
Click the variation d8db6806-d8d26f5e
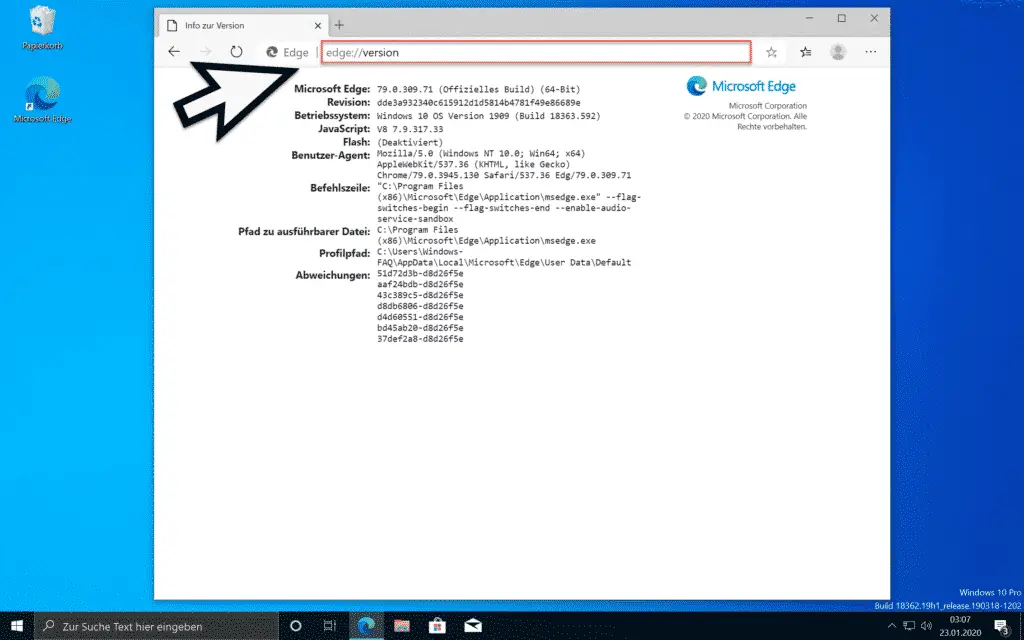point(420,306)
